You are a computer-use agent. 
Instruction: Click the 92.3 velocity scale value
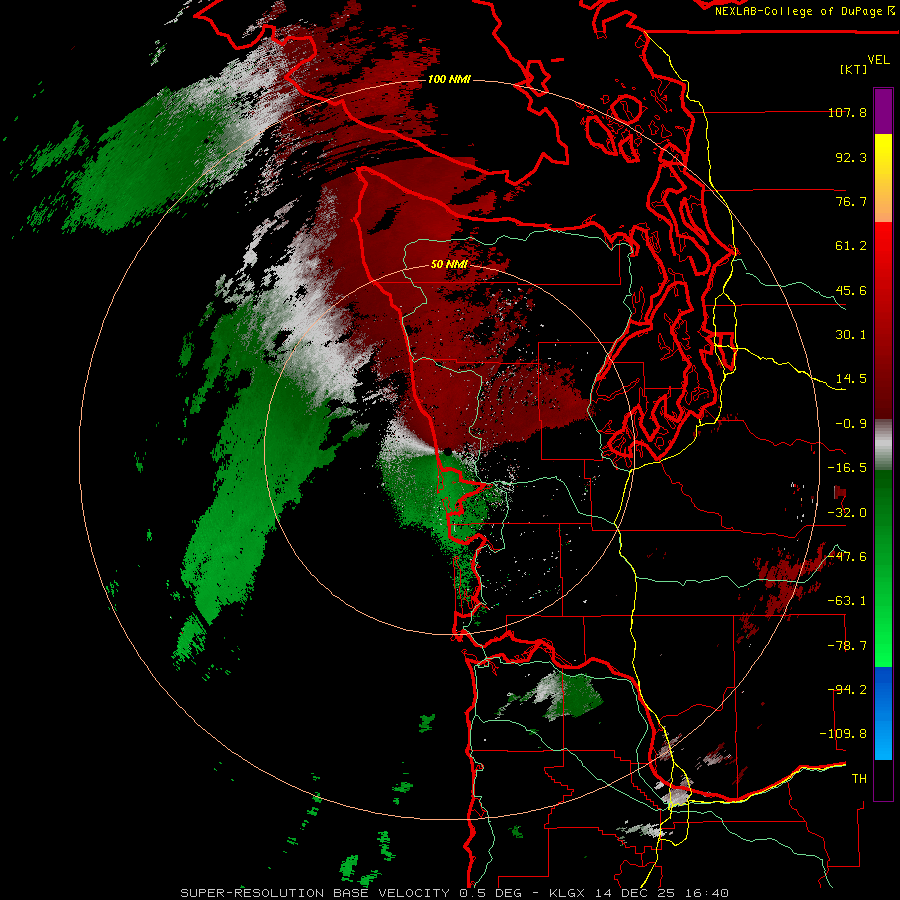click(x=851, y=157)
